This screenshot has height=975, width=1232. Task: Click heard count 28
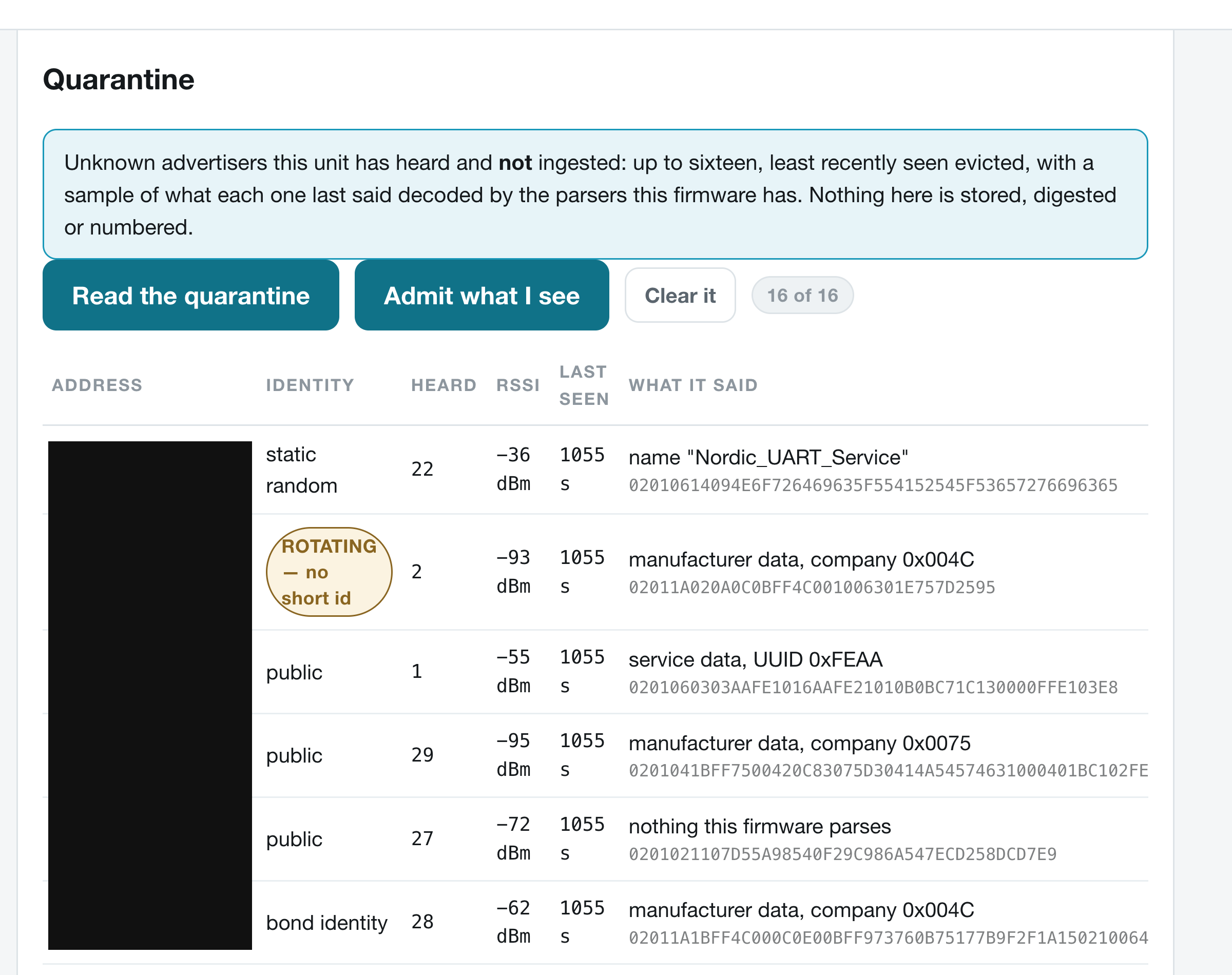point(422,922)
